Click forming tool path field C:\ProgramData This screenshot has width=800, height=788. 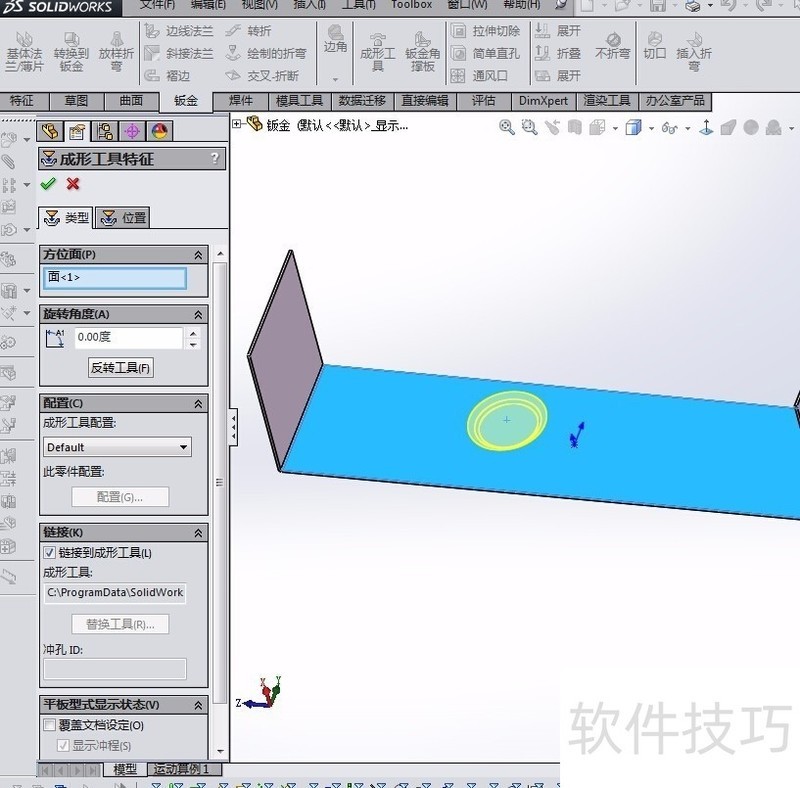click(x=115, y=593)
